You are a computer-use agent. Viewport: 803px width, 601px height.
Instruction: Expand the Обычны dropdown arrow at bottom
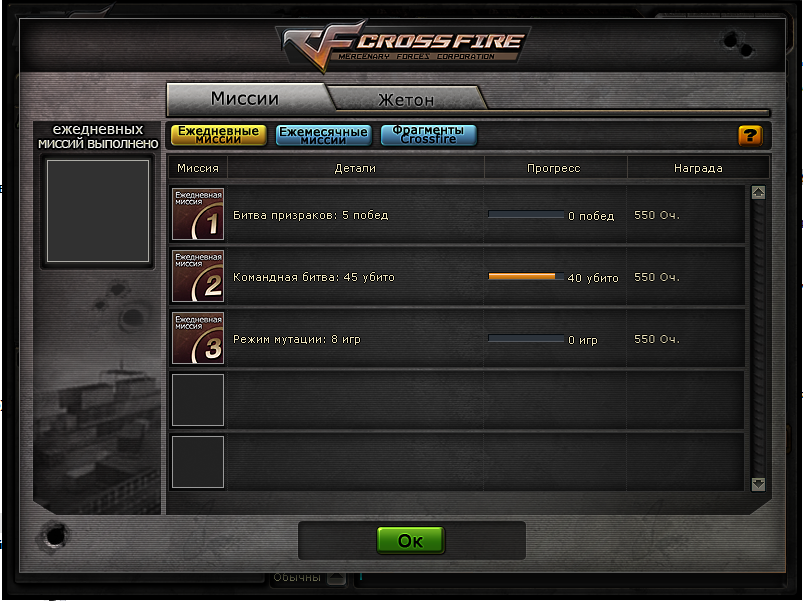336,578
